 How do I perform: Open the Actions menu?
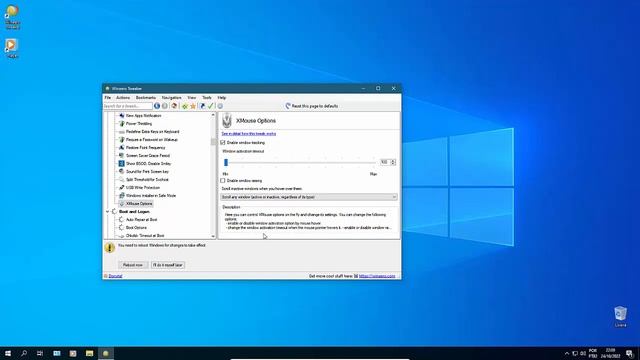pos(123,98)
